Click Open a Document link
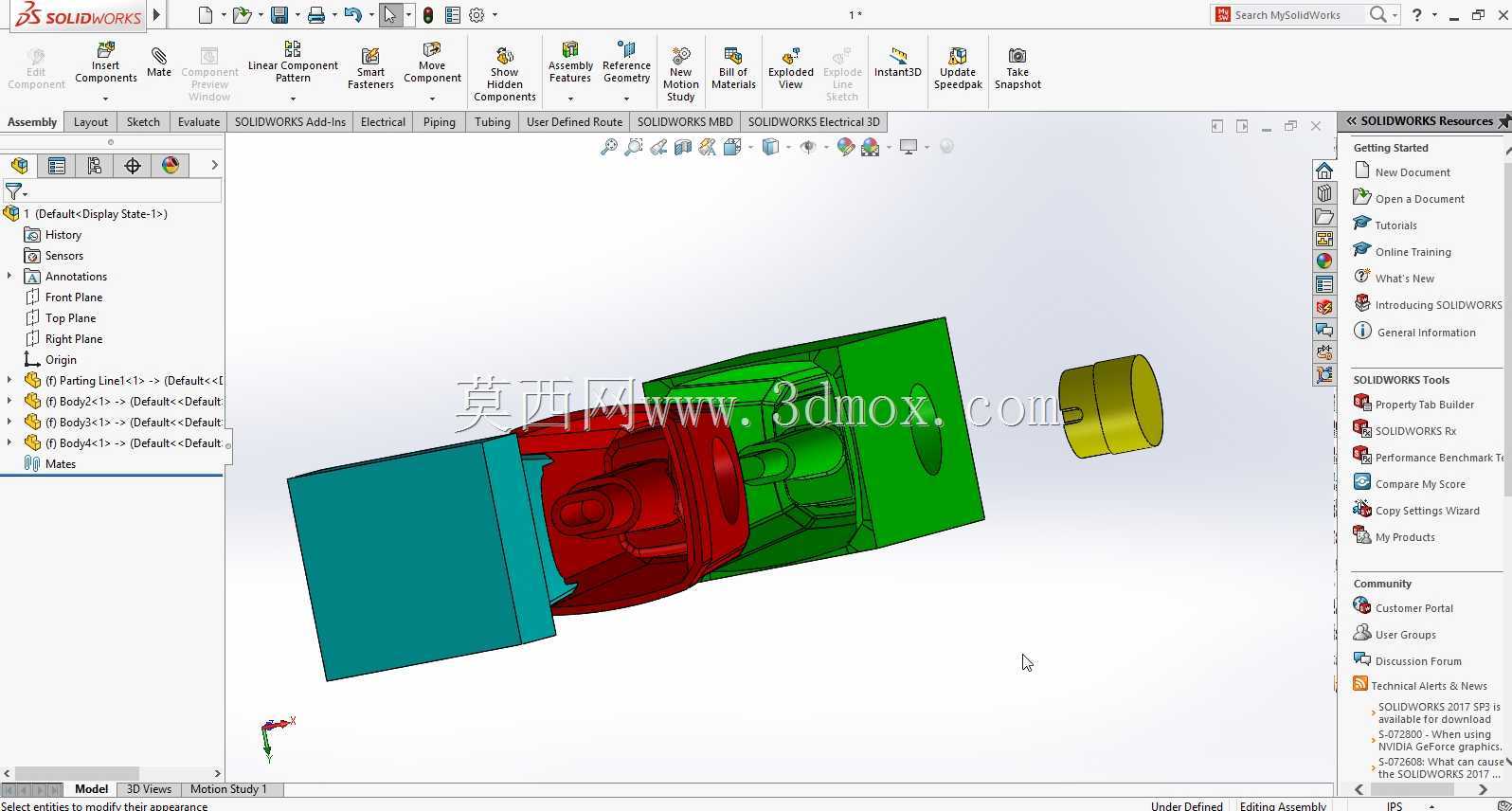This screenshot has height=811, width=1512. coord(1419,199)
